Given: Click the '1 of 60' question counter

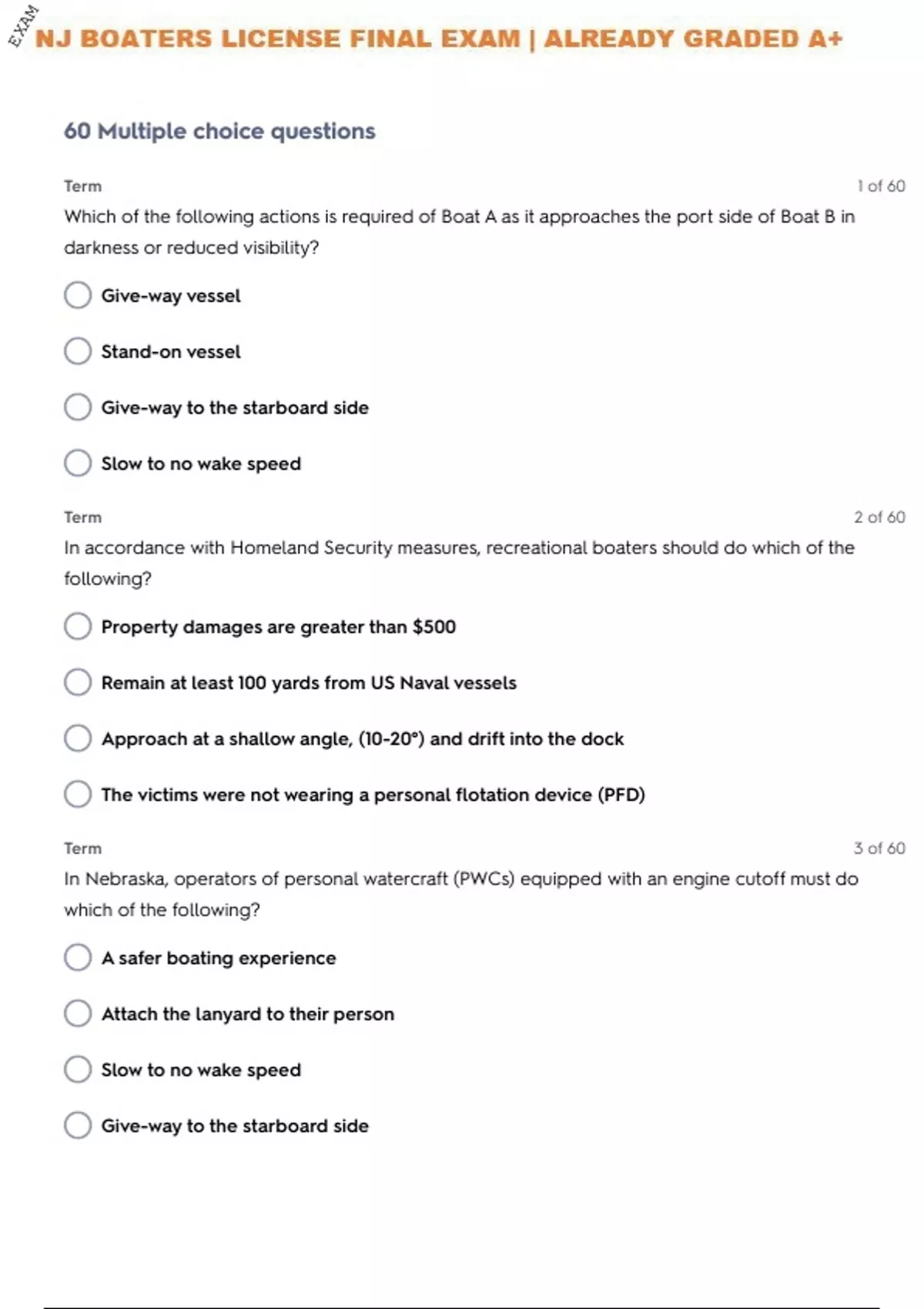Looking at the screenshot, I should point(881,186).
